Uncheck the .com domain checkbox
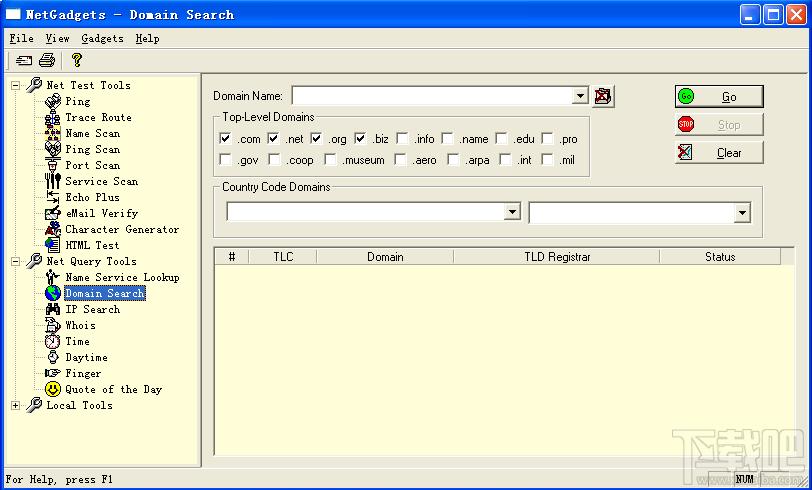Screen dimensions: 812x490 225,139
